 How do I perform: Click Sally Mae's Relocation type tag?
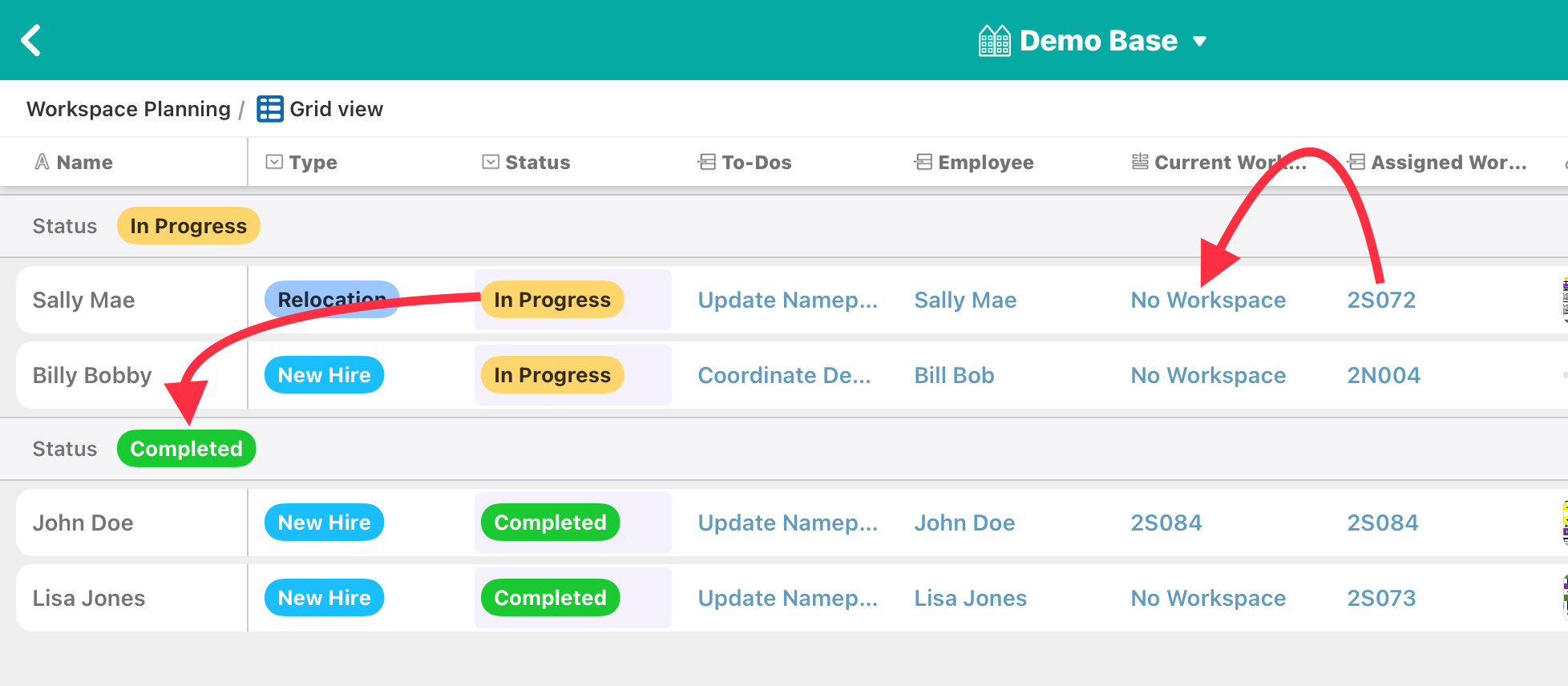click(332, 300)
